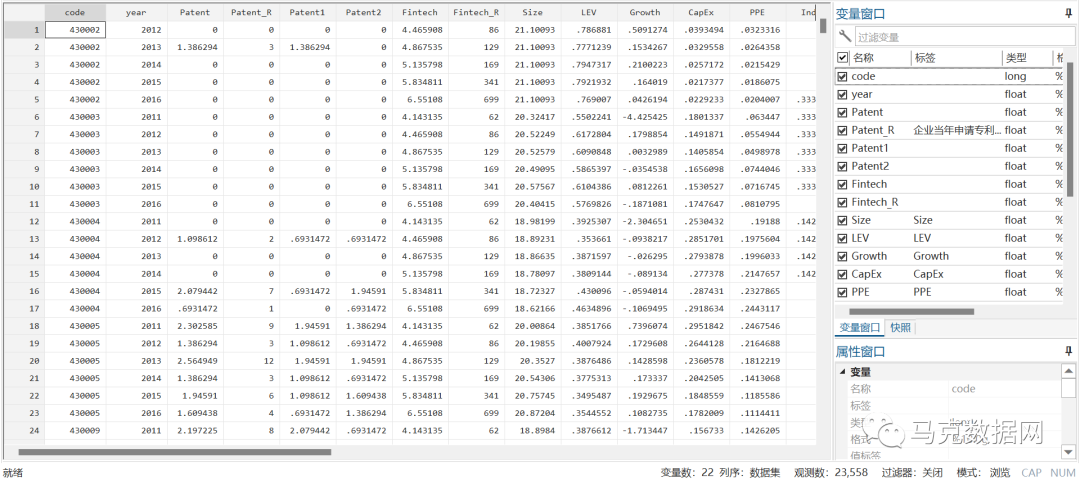Select the Patent column header in data grid
Image resolution: width=1080 pixels, height=480 pixels.
(x=194, y=12)
